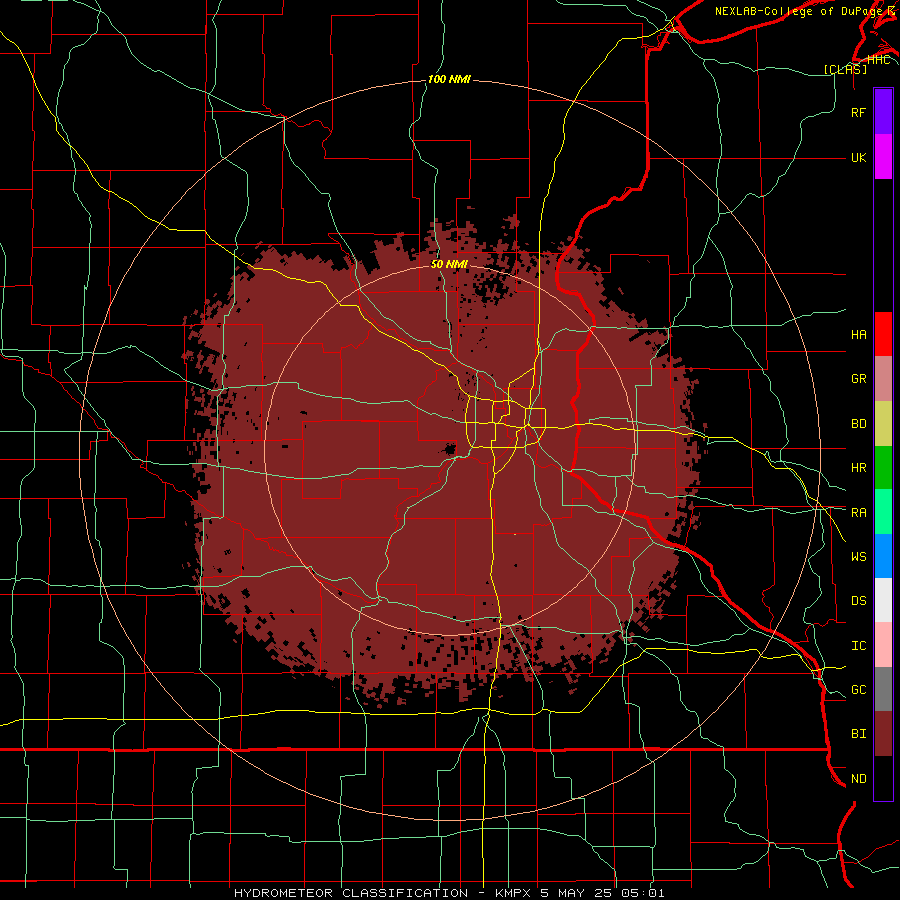Click the 05:01 timestamp in the caption
This screenshot has height=900, width=900.
pos(642,893)
